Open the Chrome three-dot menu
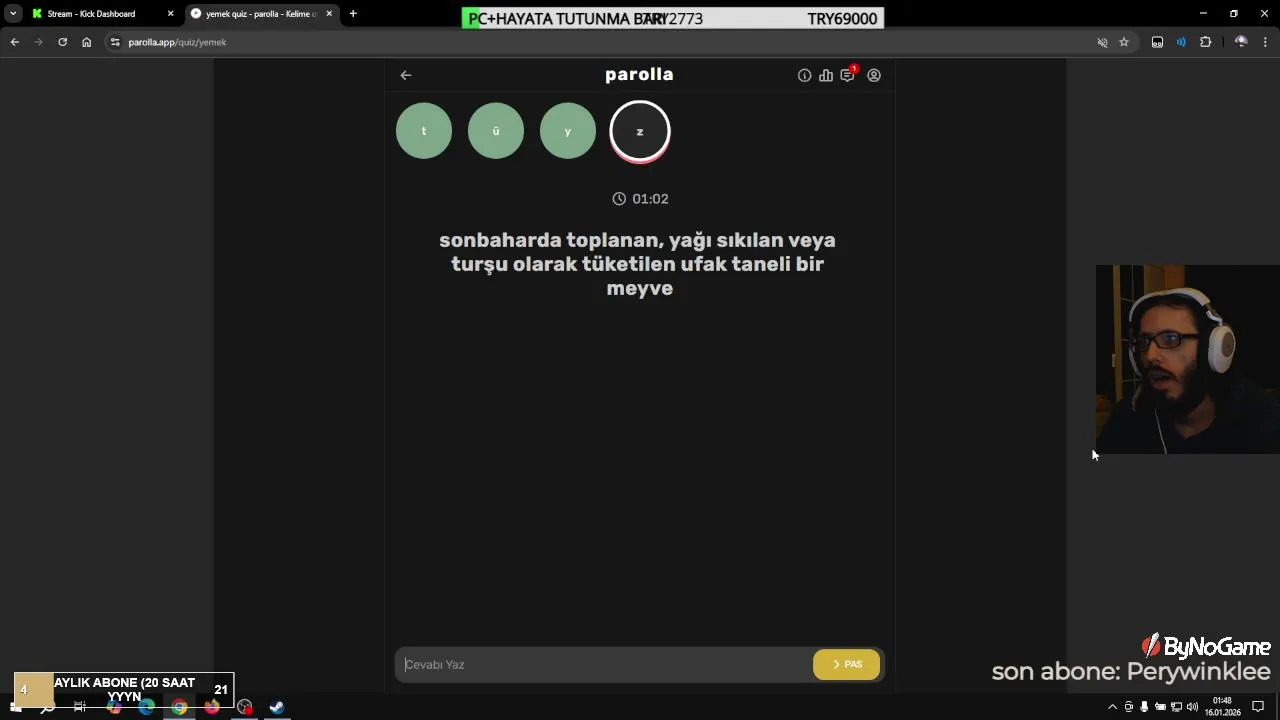The height and width of the screenshot is (720, 1280). point(1266,42)
